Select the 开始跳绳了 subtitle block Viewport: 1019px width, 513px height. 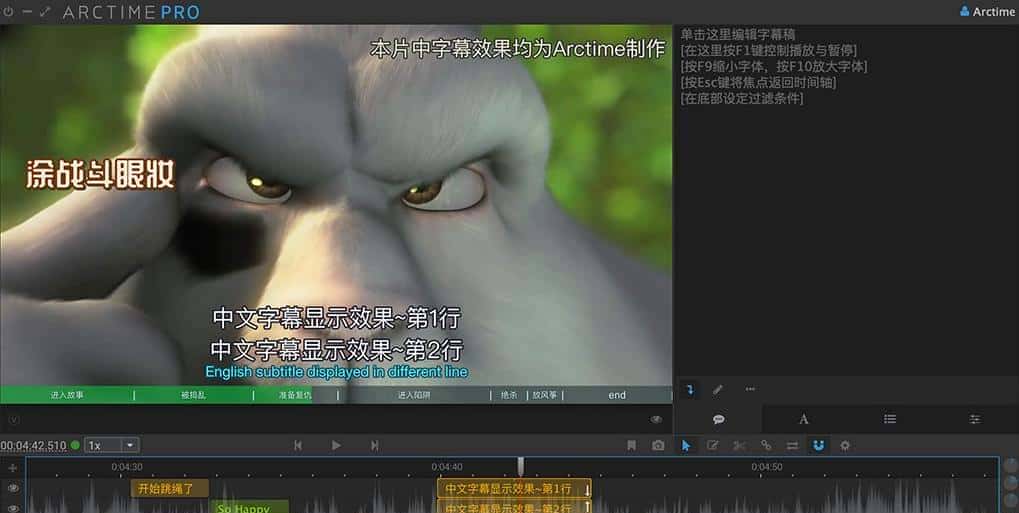coord(170,488)
